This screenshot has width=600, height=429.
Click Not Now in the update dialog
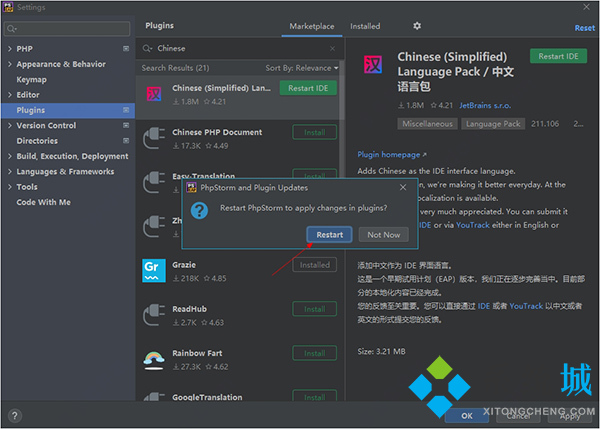[383, 235]
